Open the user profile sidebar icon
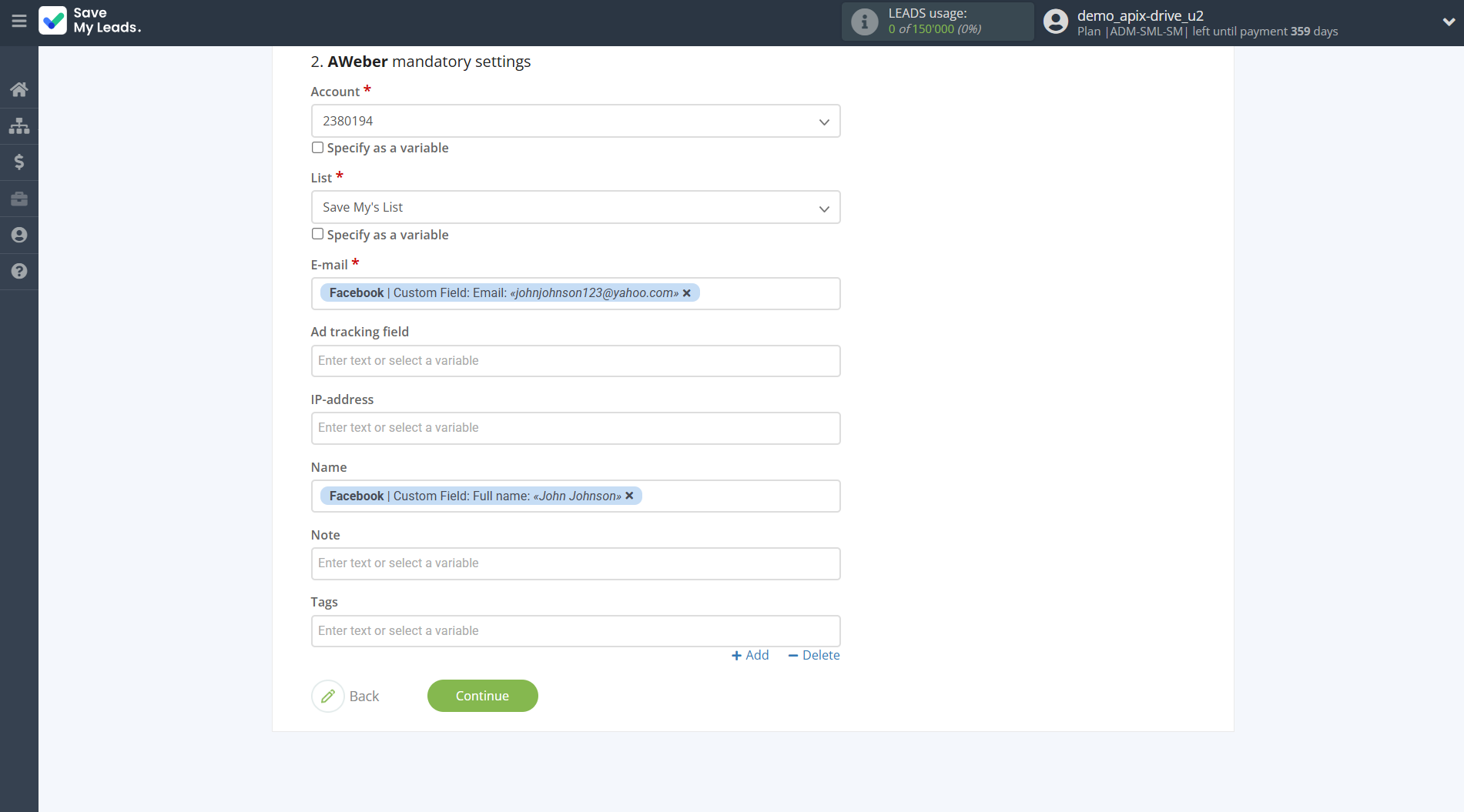Image resolution: width=1464 pixels, height=812 pixels. (x=19, y=235)
